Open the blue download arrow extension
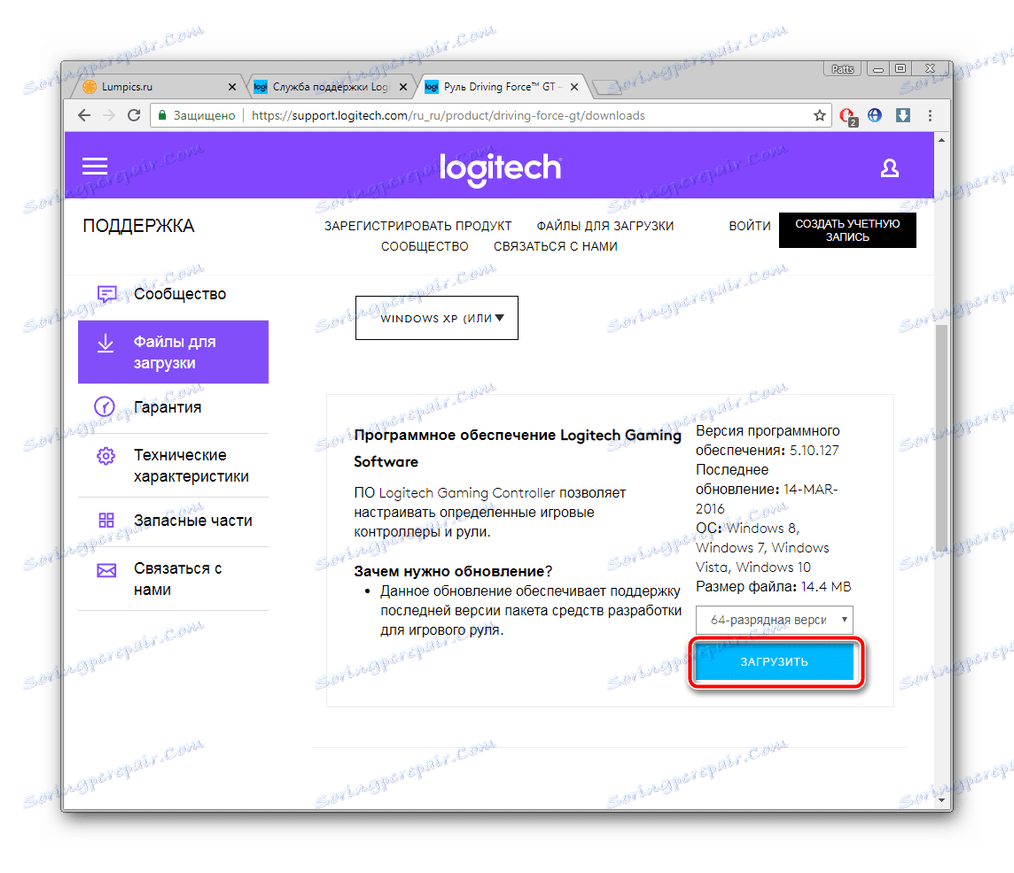Viewport: 1014px width, 873px height. pos(903,115)
